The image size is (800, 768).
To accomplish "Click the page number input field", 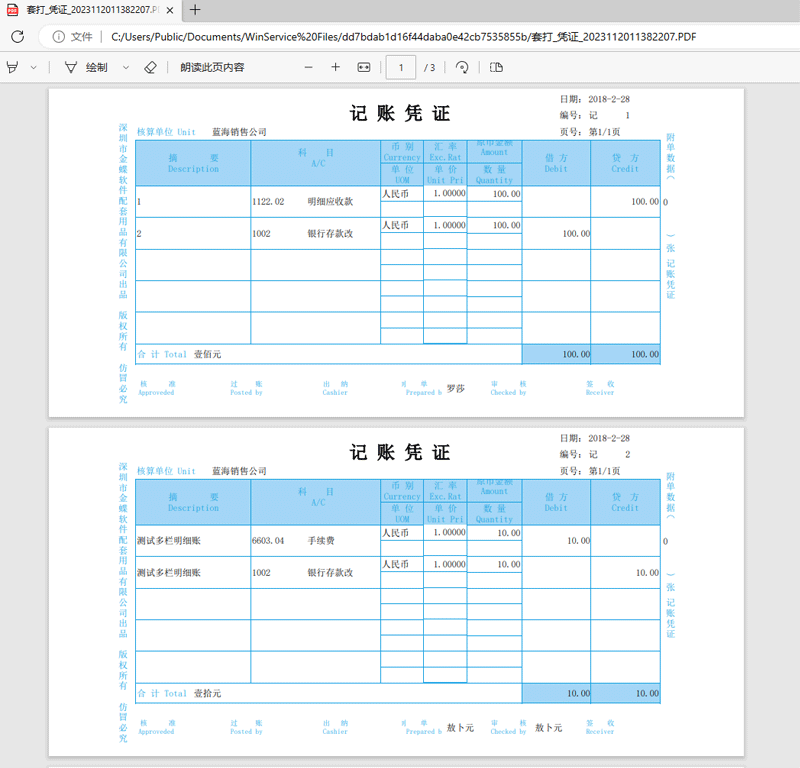I will 401,67.
